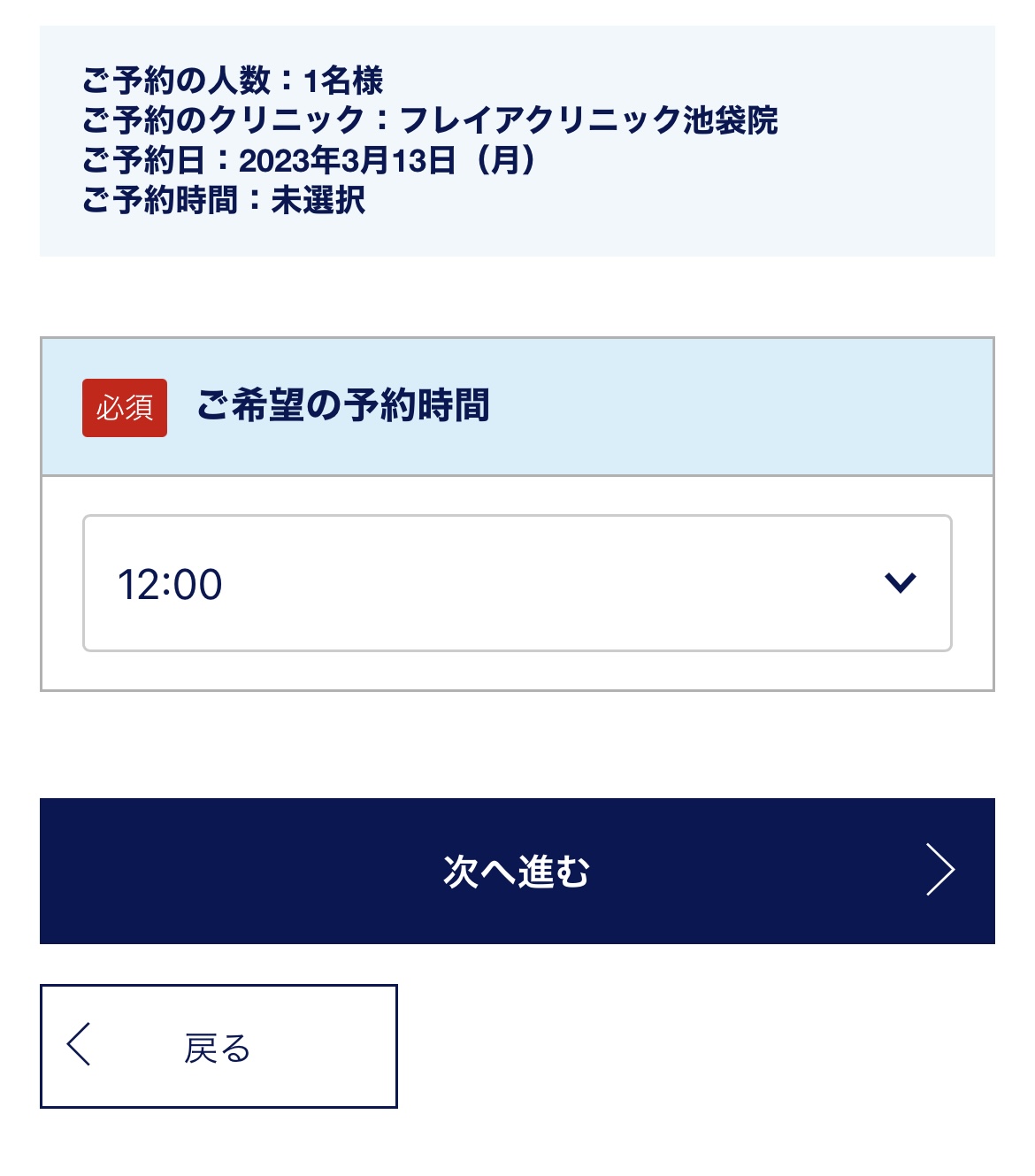Screen dimensions: 1035x1176
Task: Click the 未選択 status text
Action: click(x=318, y=200)
